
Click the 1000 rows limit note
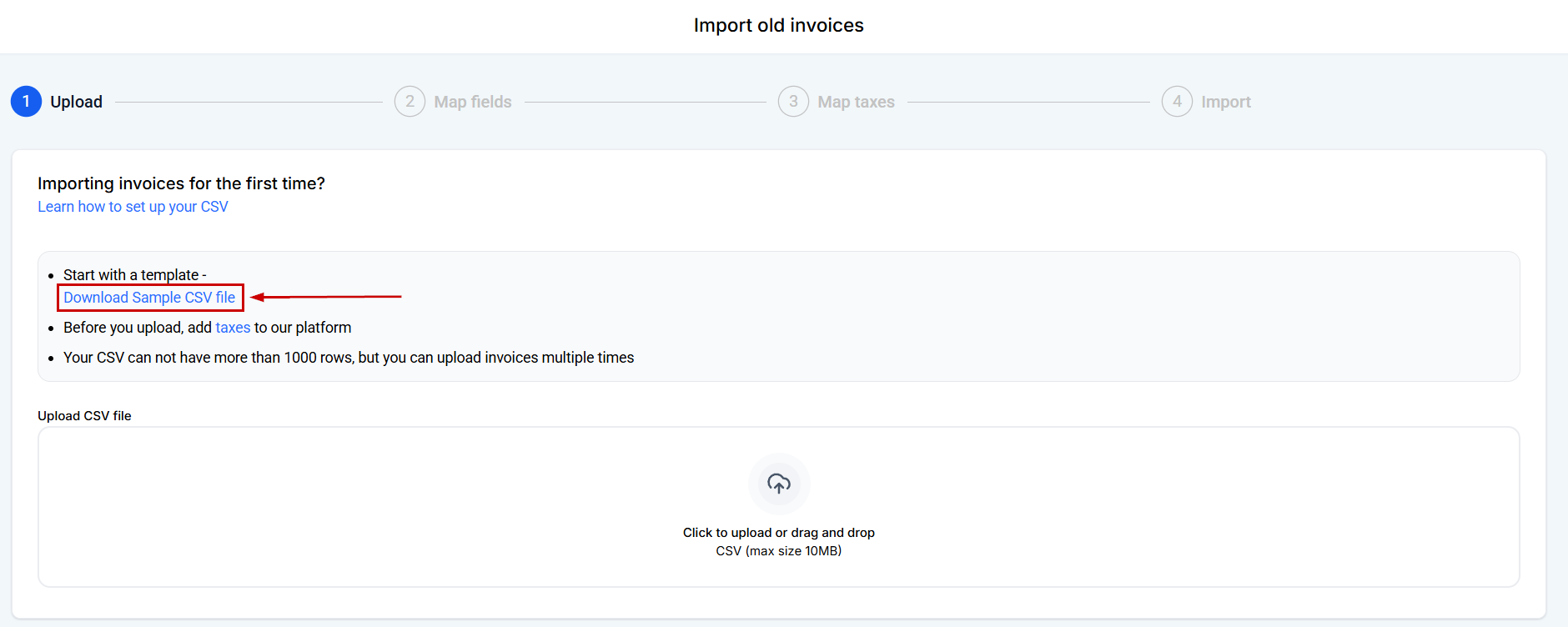pyautogui.click(x=349, y=358)
